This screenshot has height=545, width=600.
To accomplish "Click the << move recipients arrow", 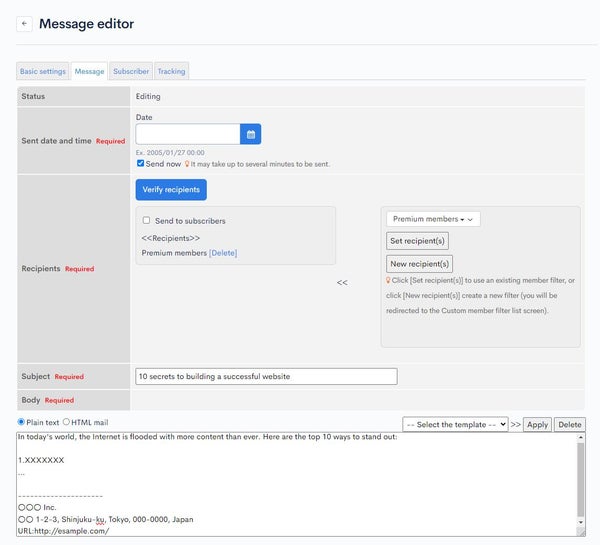I will click(x=342, y=283).
